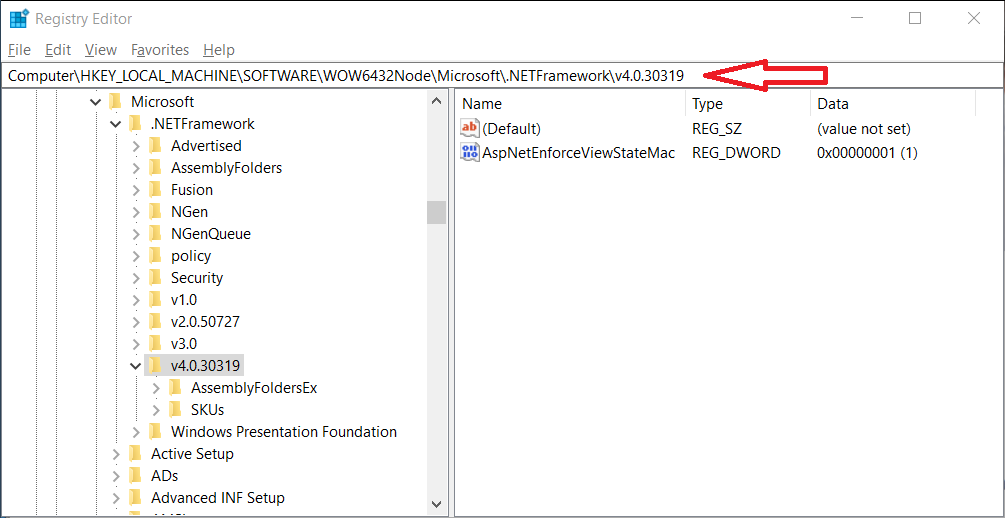Open the Edit menu

[58, 50]
